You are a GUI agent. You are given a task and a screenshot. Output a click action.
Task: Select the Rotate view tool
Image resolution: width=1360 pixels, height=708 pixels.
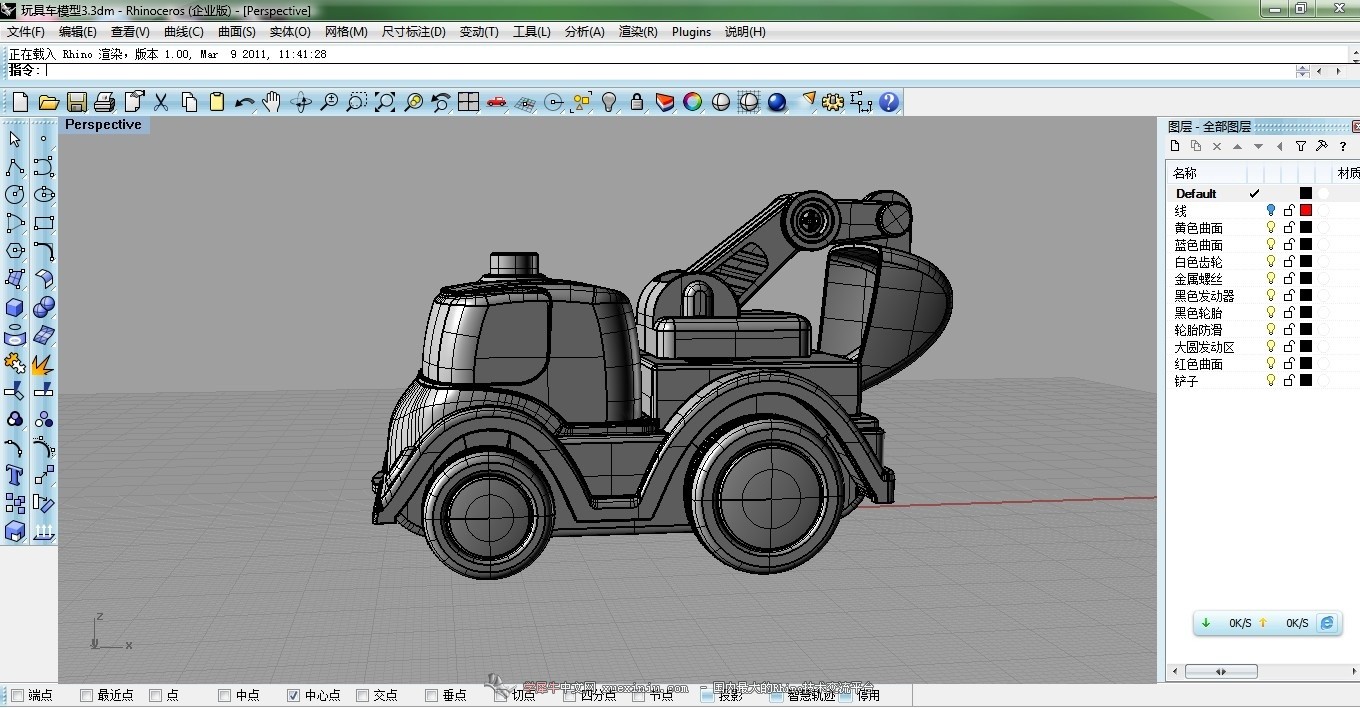click(x=301, y=102)
